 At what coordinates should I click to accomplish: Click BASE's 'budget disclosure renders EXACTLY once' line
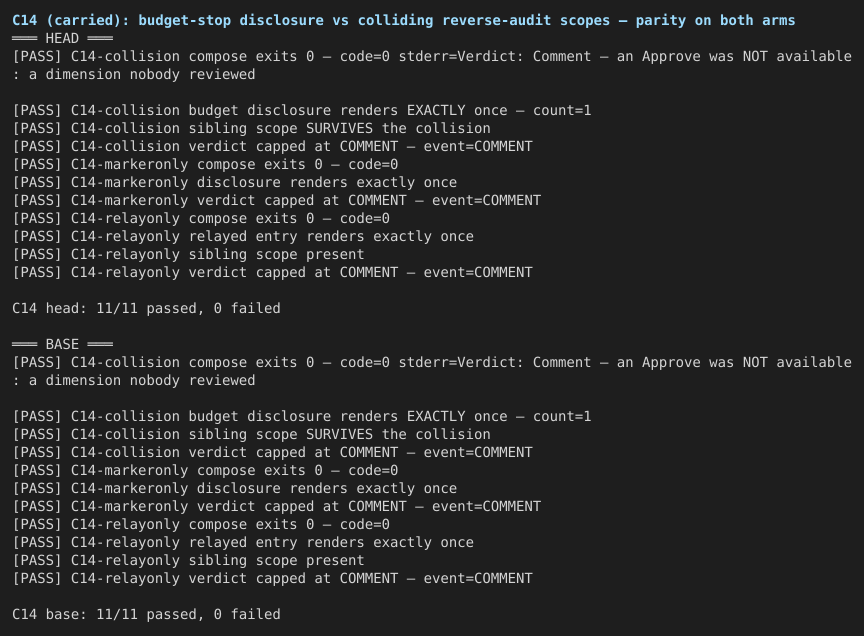coord(301,416)
